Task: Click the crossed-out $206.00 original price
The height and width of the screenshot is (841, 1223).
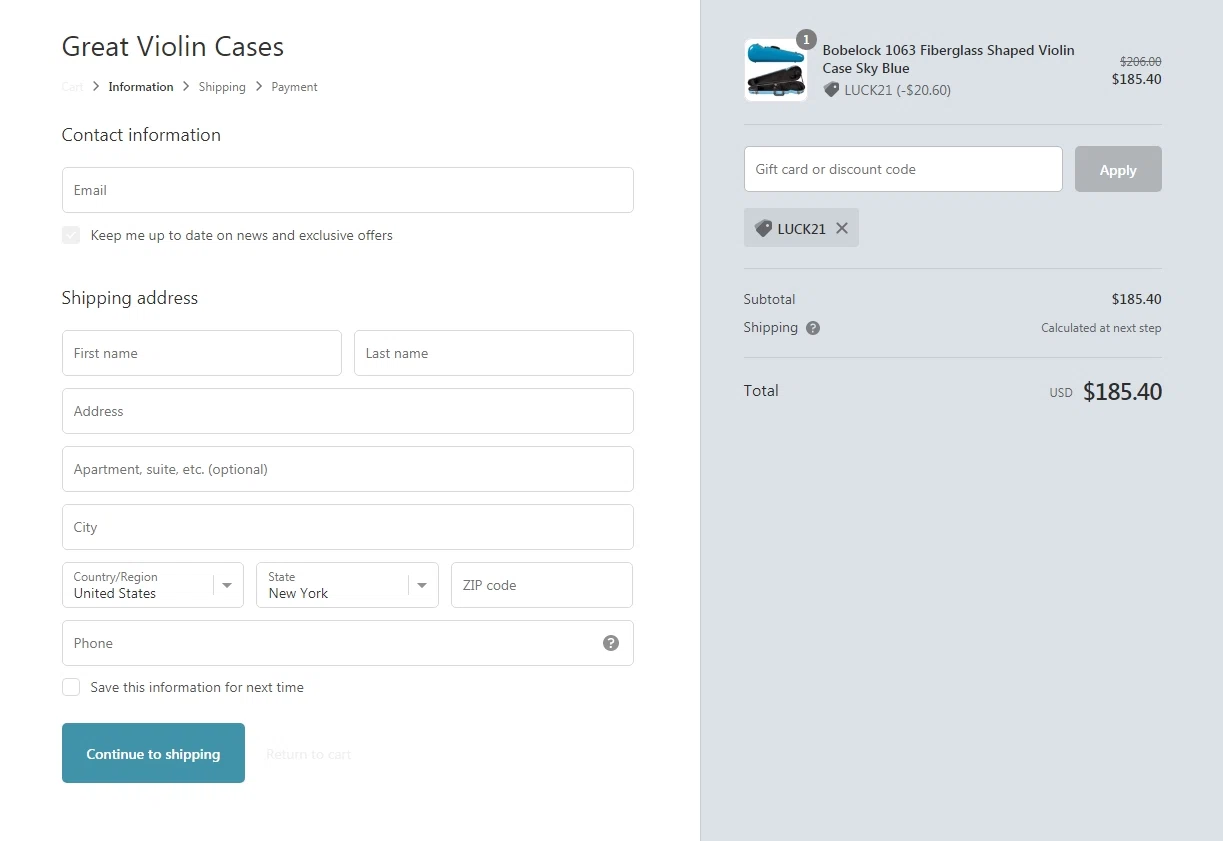Action: pos(1140,62)
